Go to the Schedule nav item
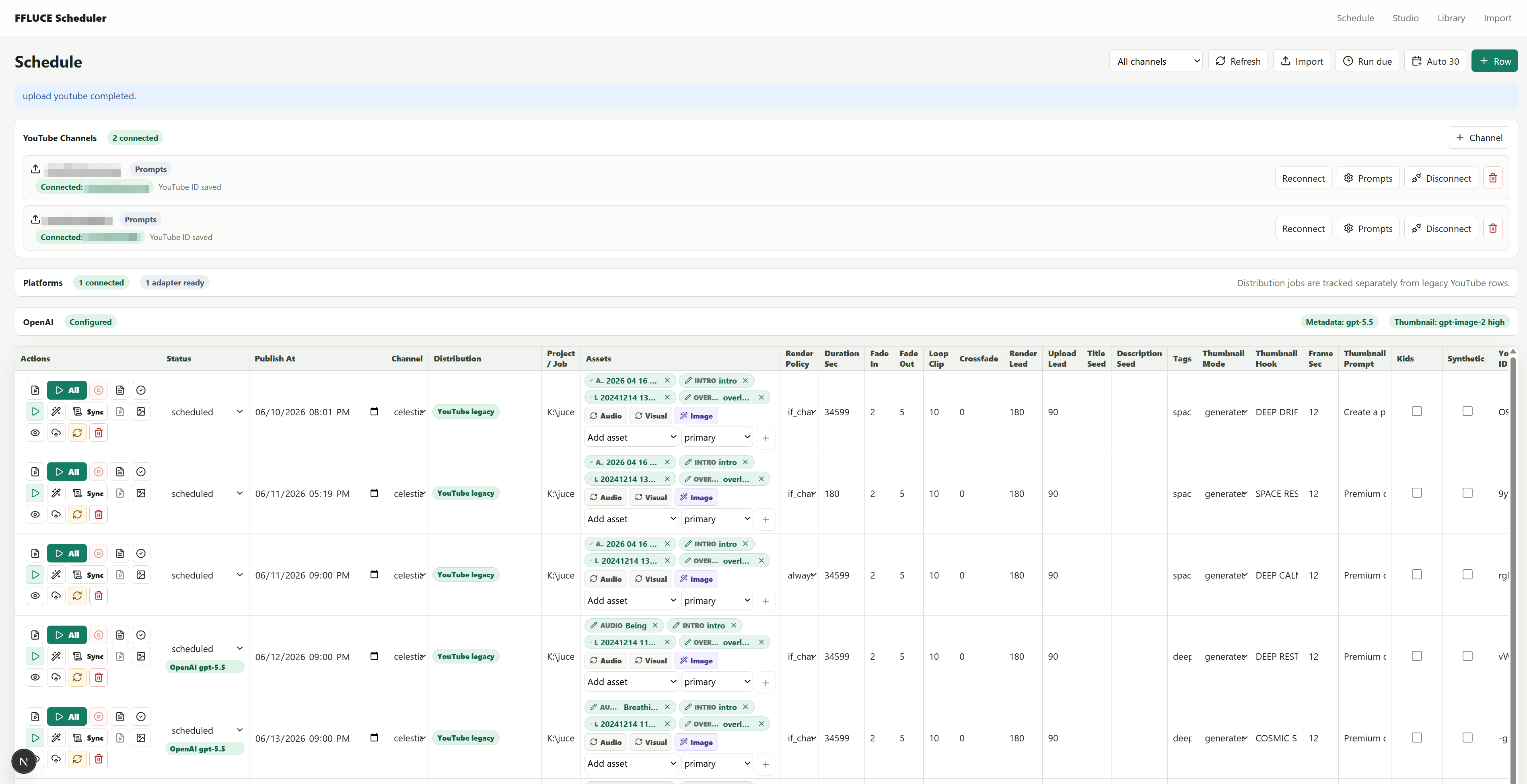 coord(1355,18)
